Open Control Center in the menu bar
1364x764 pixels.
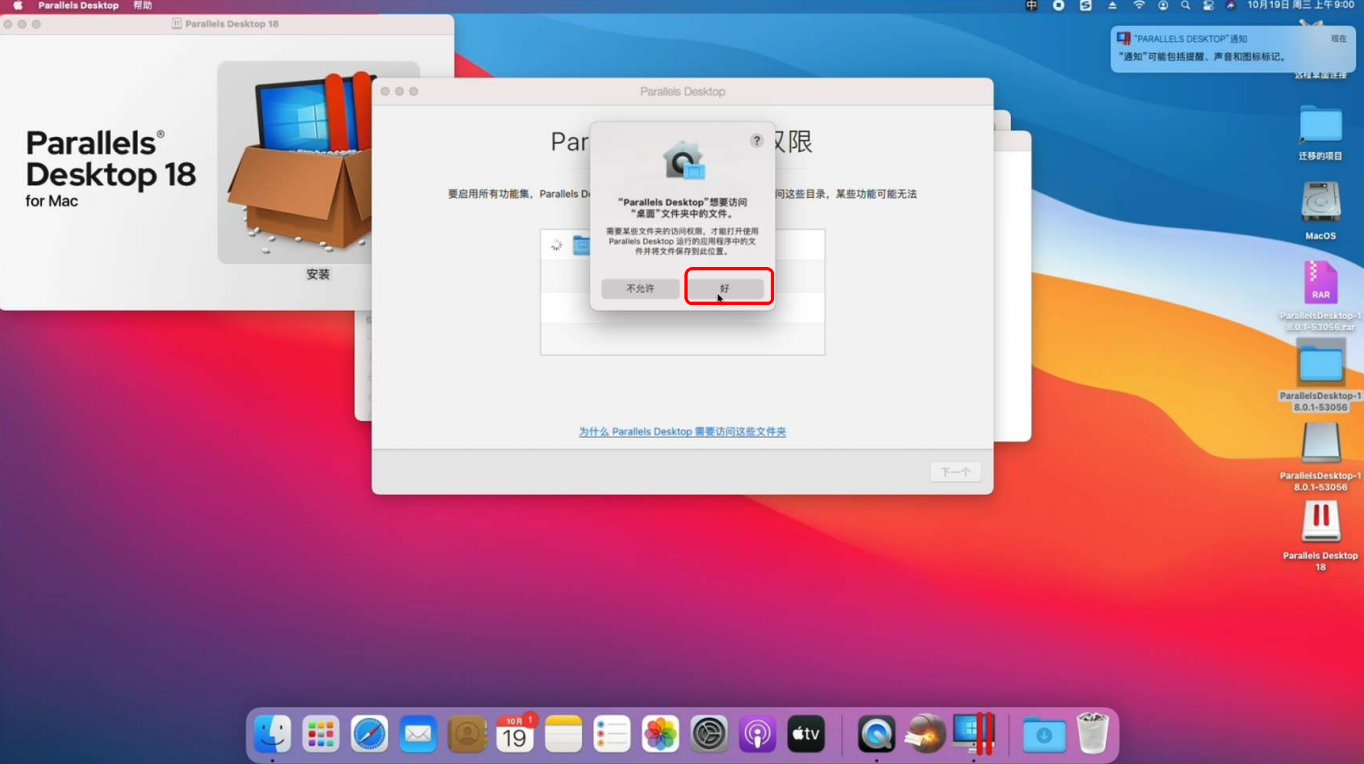[x=1208, y=6]
